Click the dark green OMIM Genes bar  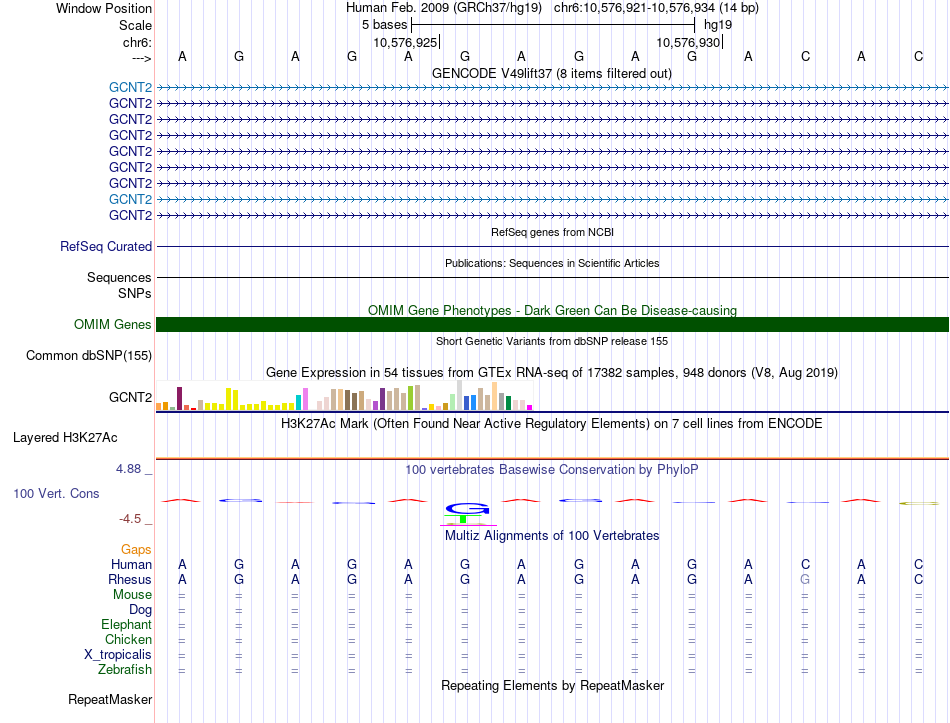click(552, 324)
